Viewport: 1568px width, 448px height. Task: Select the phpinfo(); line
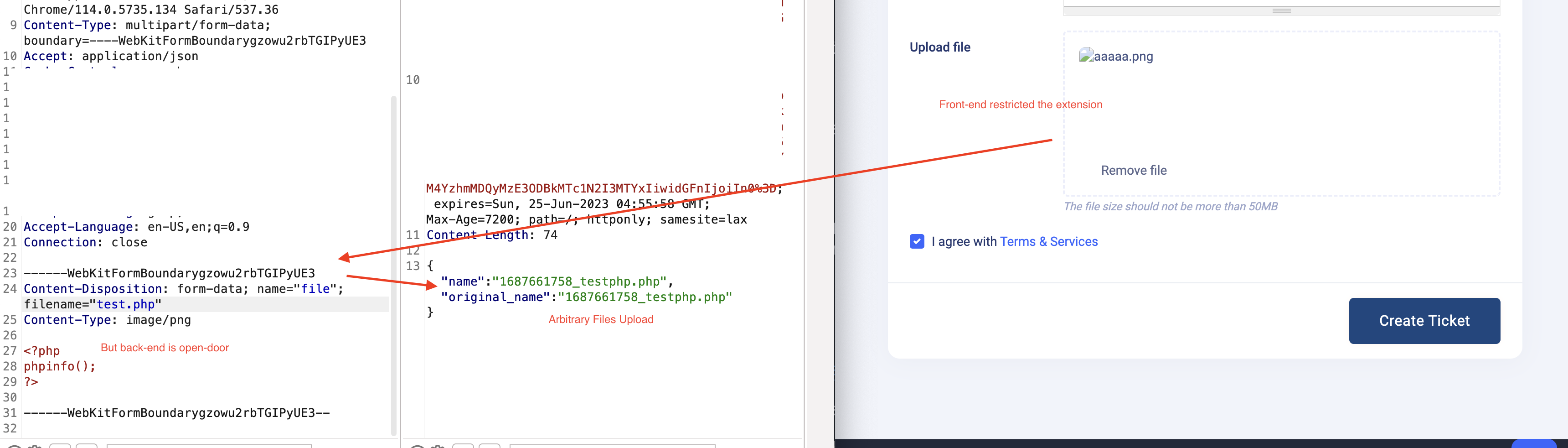60,366
